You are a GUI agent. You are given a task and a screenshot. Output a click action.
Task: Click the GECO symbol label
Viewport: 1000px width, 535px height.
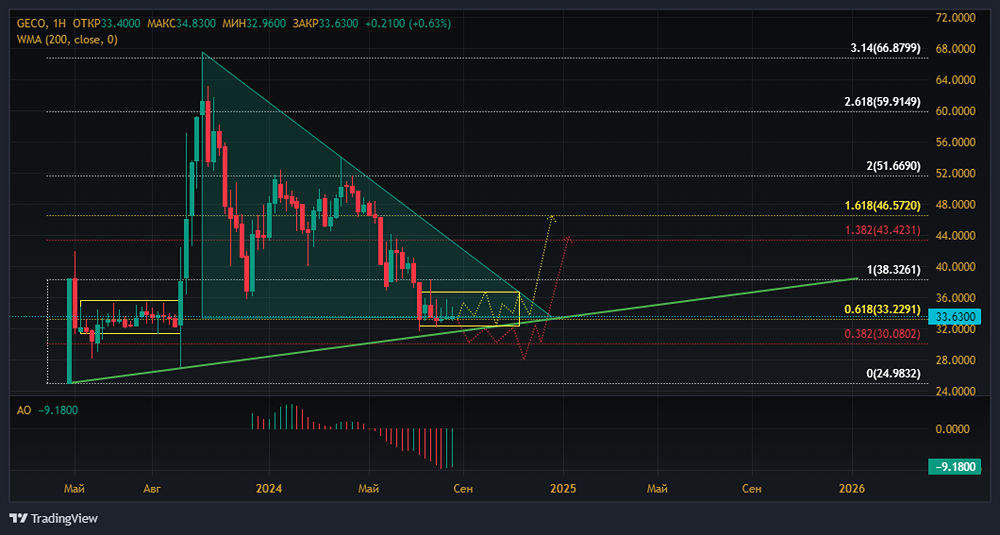point(31,24)
